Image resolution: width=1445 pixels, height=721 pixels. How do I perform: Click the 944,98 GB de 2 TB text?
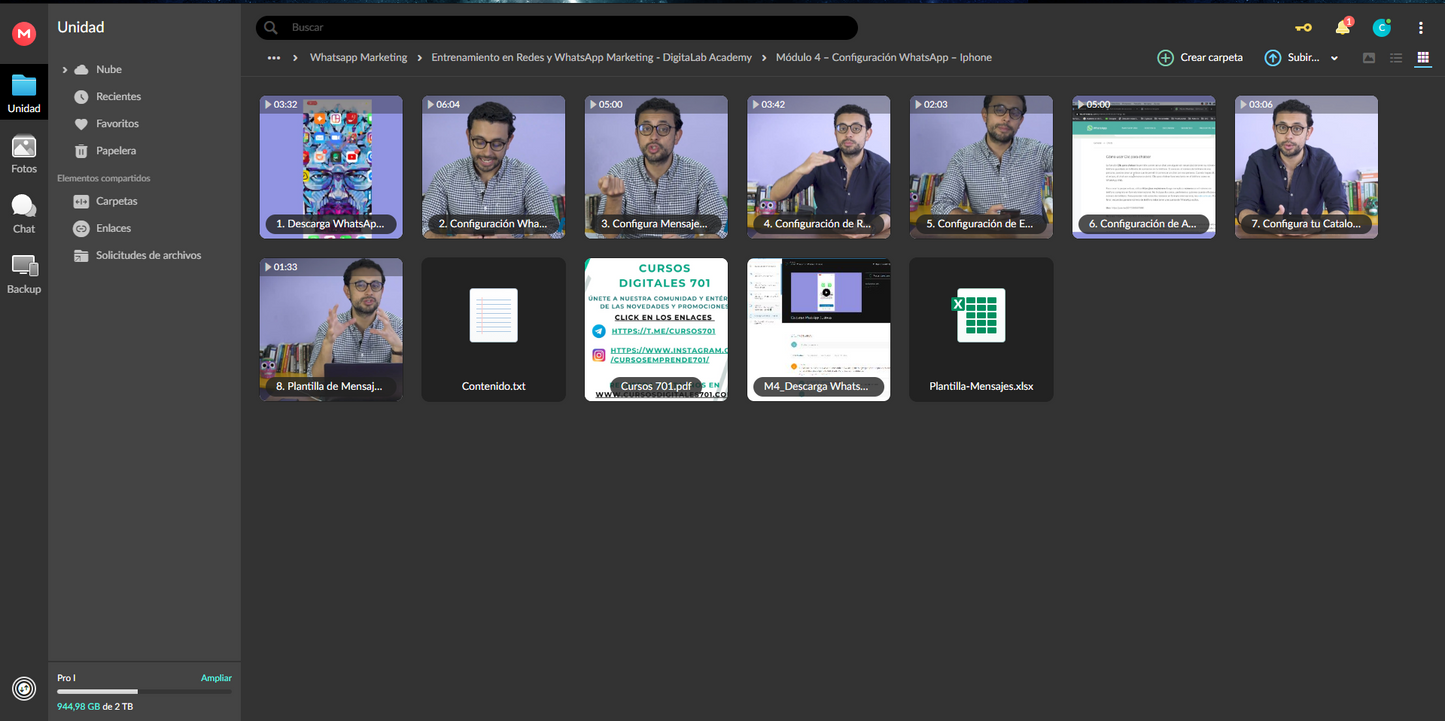95,707
